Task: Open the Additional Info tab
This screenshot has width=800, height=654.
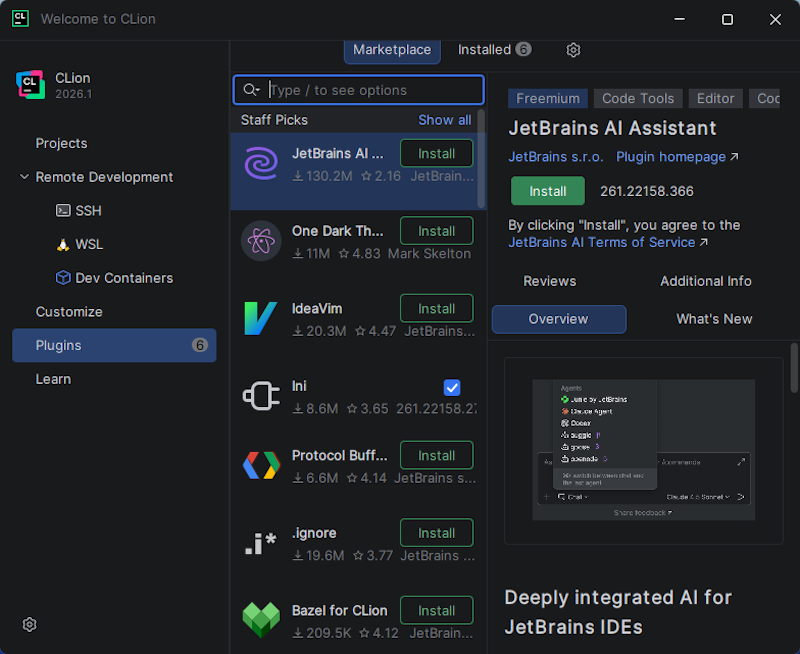Action: click(706, 281)
